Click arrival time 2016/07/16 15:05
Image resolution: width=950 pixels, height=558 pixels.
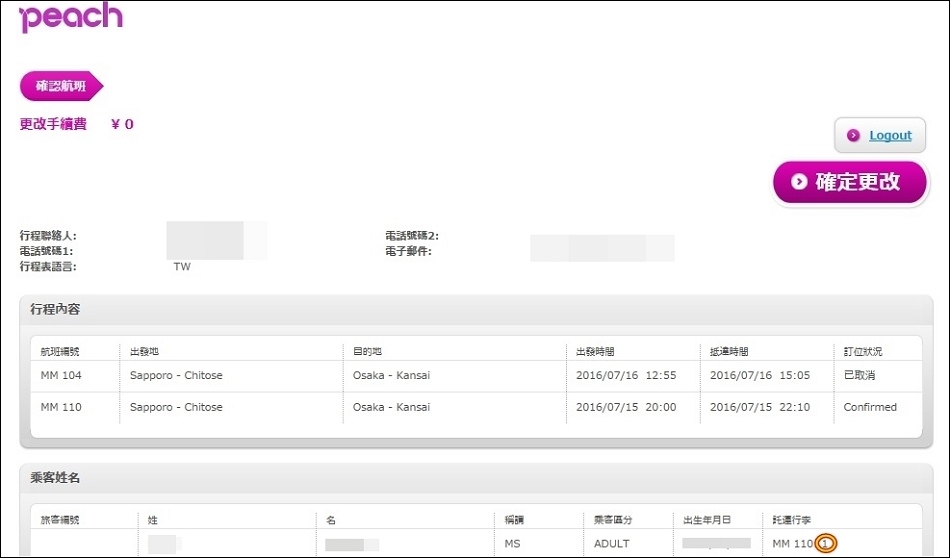pos(760,375)
